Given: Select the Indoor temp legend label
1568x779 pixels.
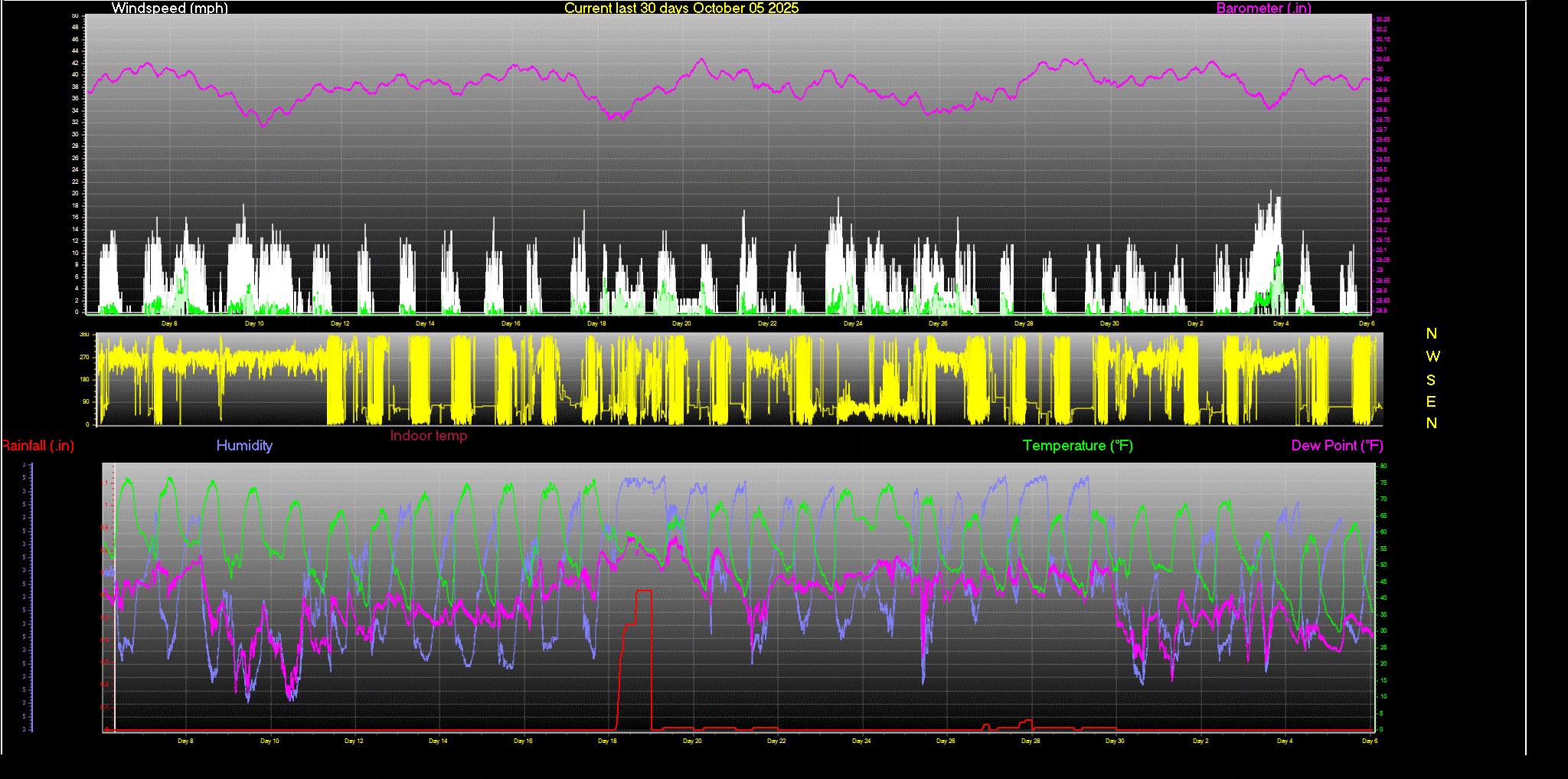Looking at the screenshot, I should tap(428, 436).
